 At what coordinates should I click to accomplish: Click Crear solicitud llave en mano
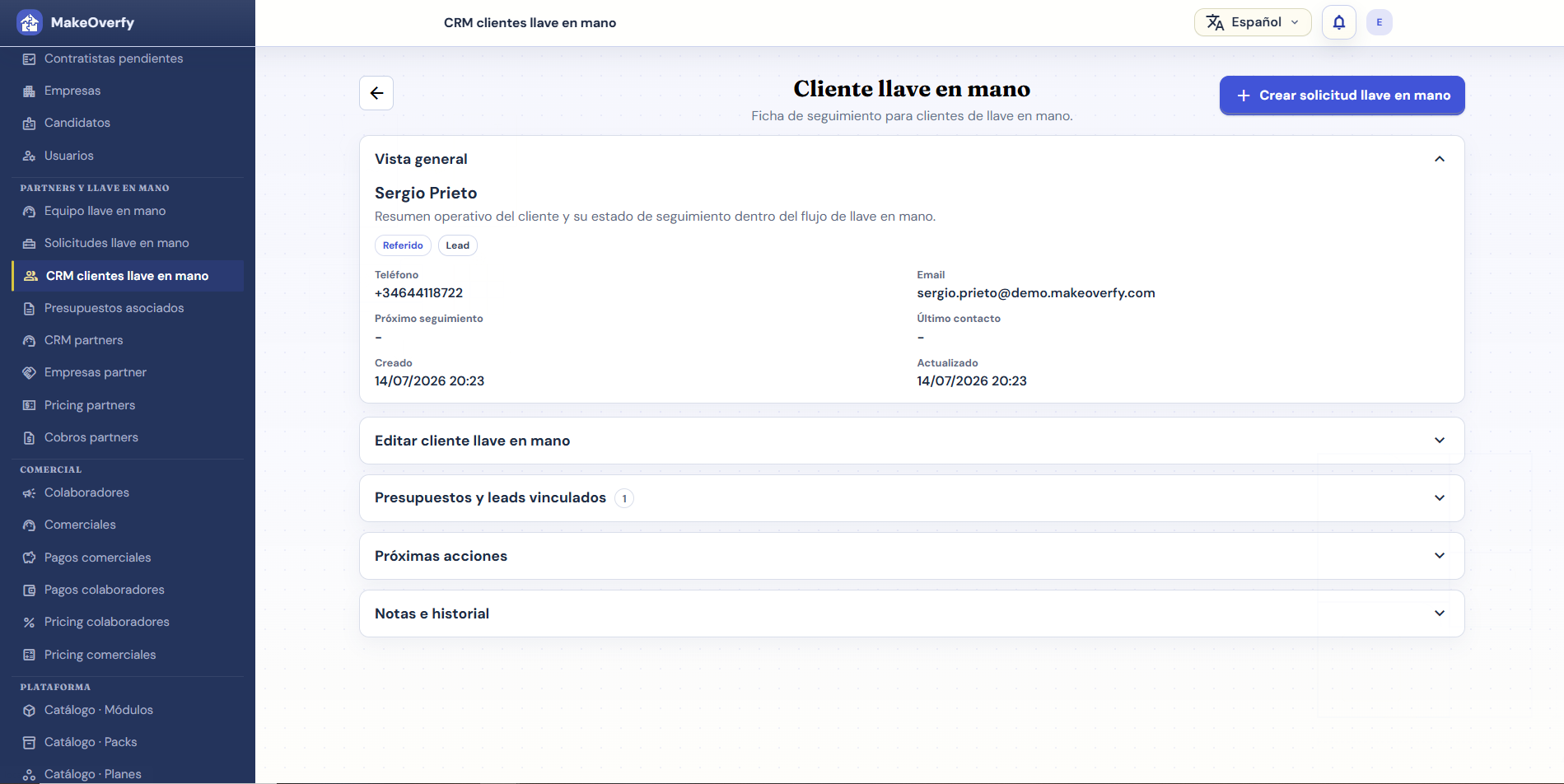coord(1342,96)
